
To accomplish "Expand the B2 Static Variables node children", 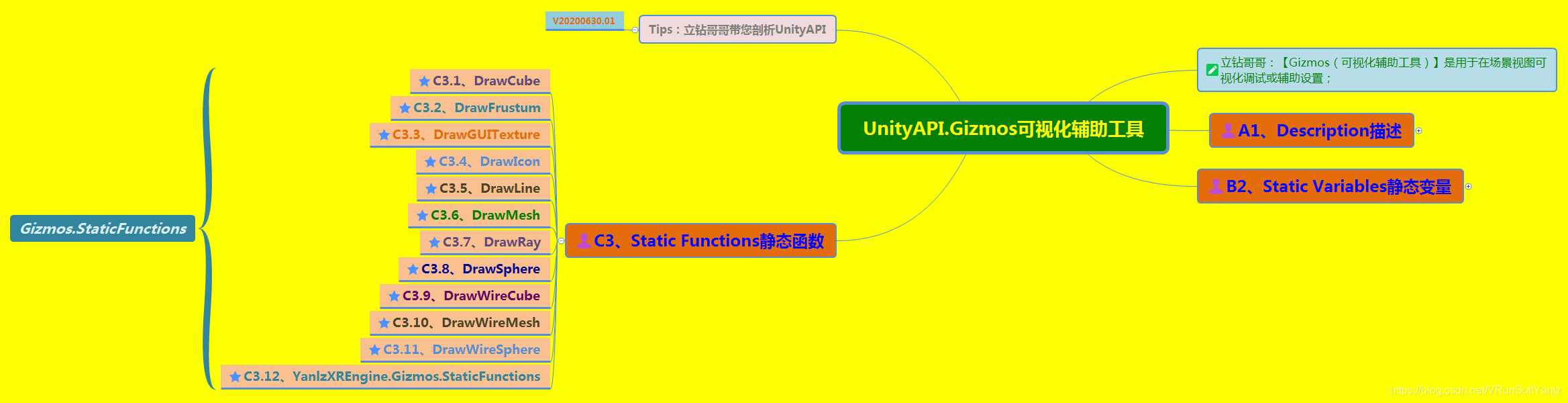I will 1468,187.
